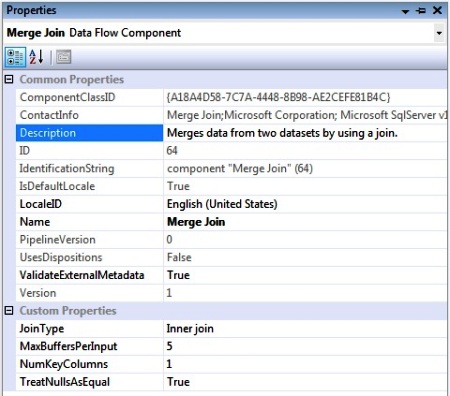The height and width of the screenshot is (396, 450).
Task: Collapse the Common Properties section
Action: (9, 79)
